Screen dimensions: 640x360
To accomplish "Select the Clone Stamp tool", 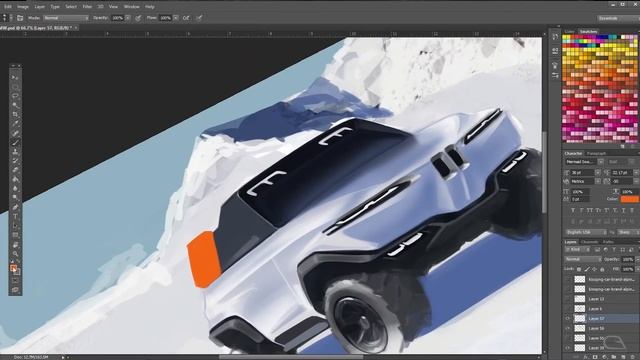I will tap(15, 151).
